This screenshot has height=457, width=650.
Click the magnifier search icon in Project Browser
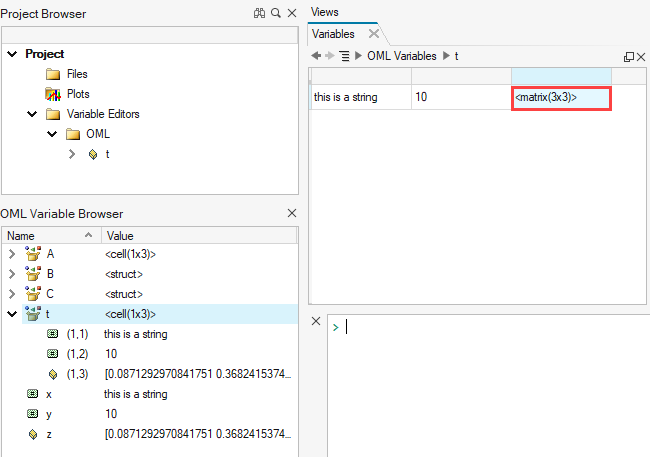pos(275,14)
